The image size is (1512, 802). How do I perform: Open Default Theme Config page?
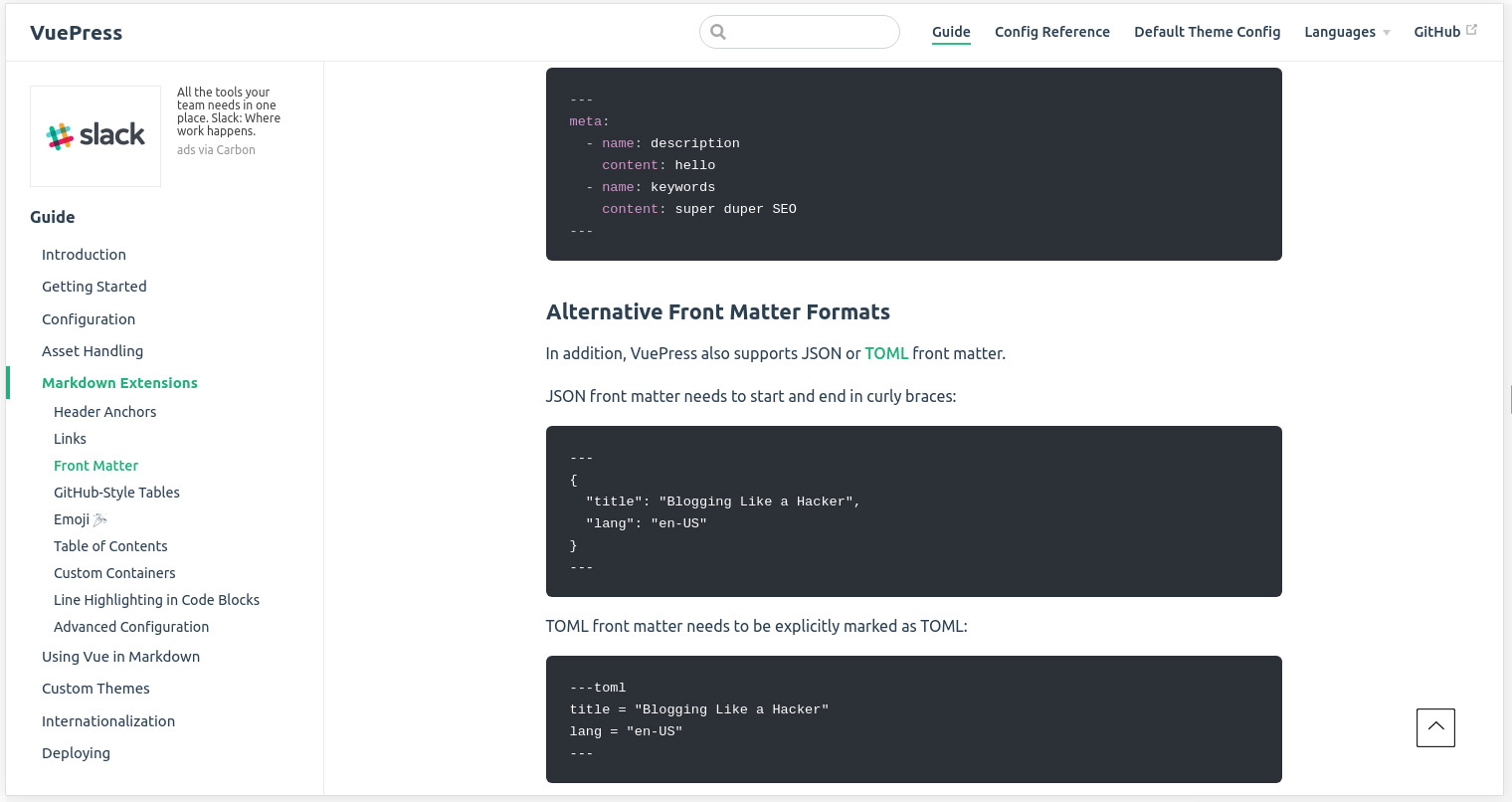point(1207,32)
